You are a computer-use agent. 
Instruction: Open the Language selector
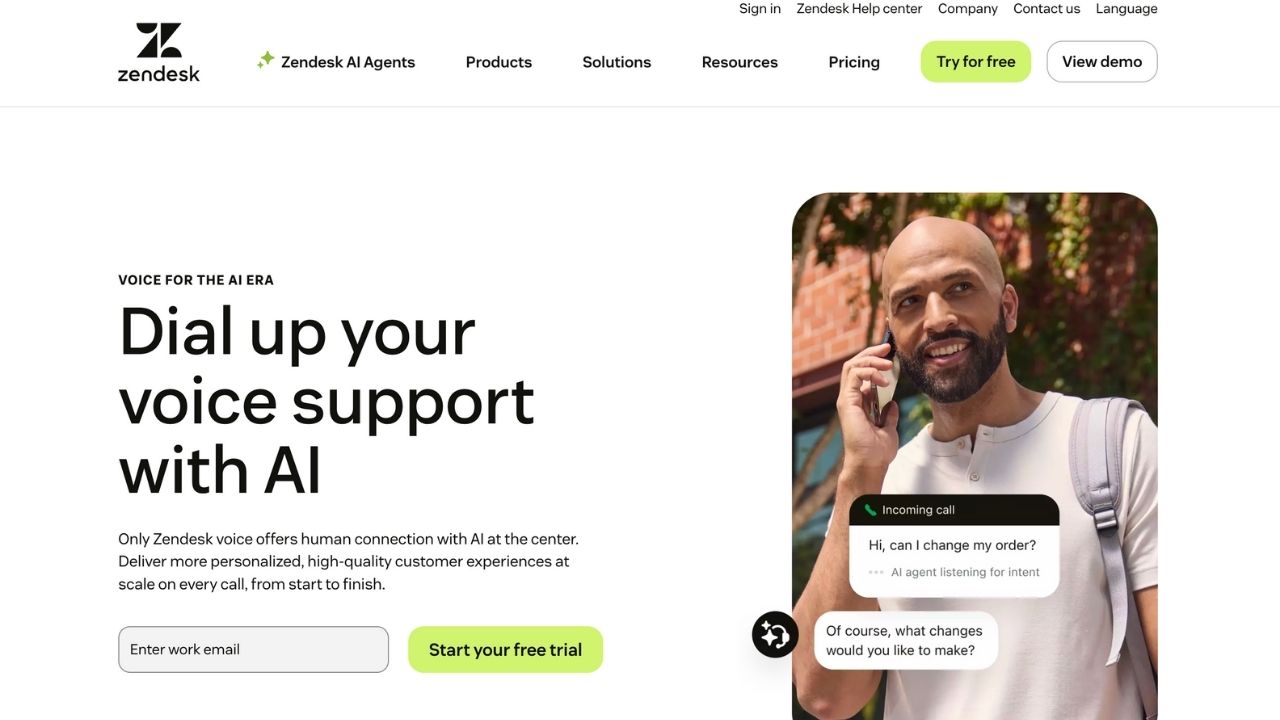point(1126,9)
